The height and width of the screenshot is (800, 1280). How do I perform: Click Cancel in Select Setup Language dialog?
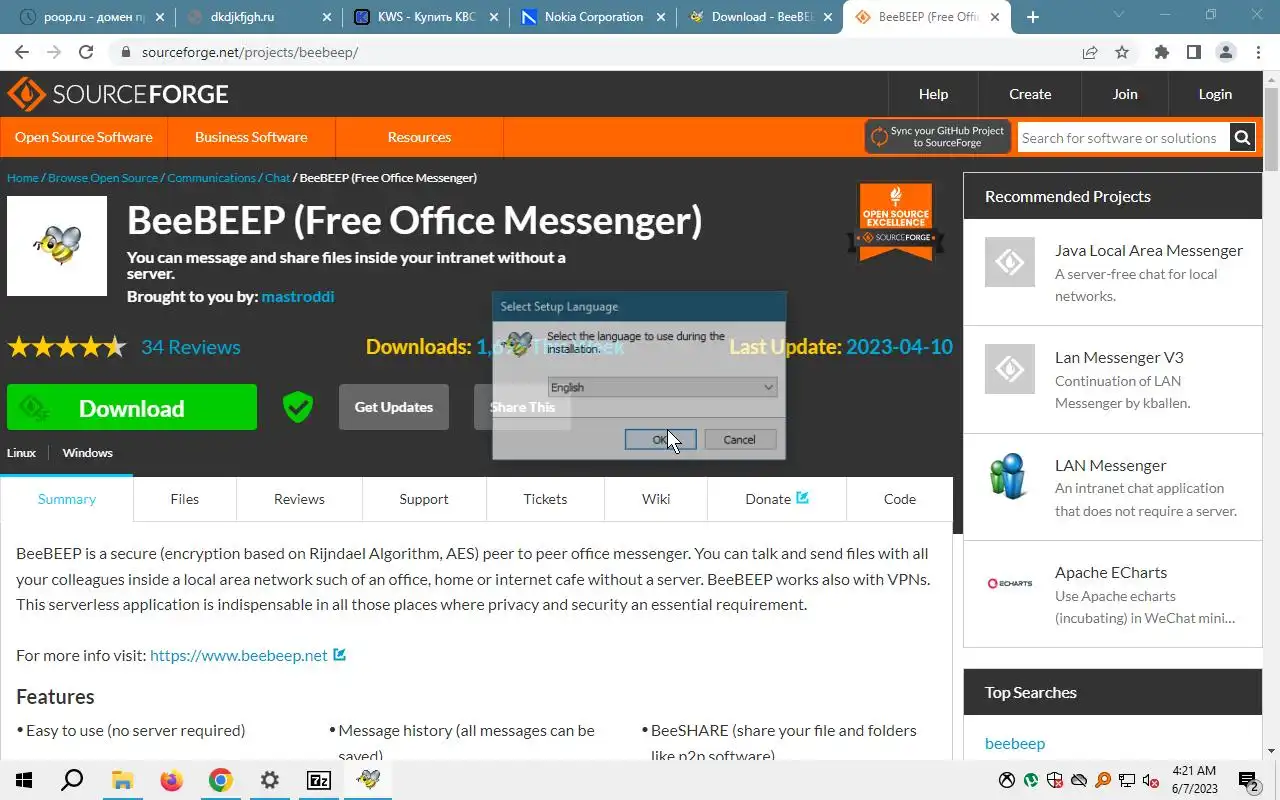click(x=739, y=439)
